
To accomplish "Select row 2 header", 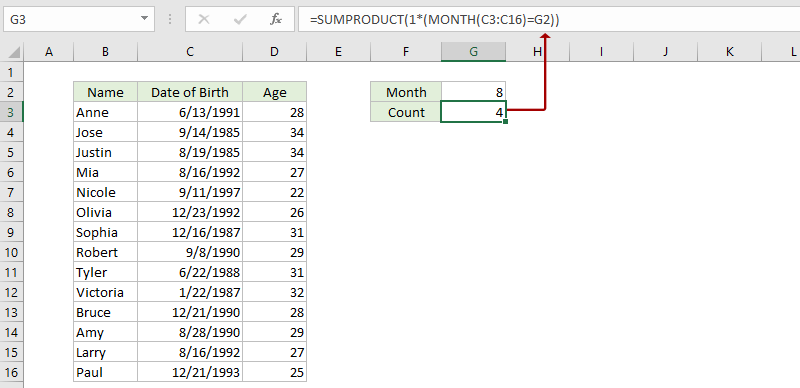I will pos(11,92).
